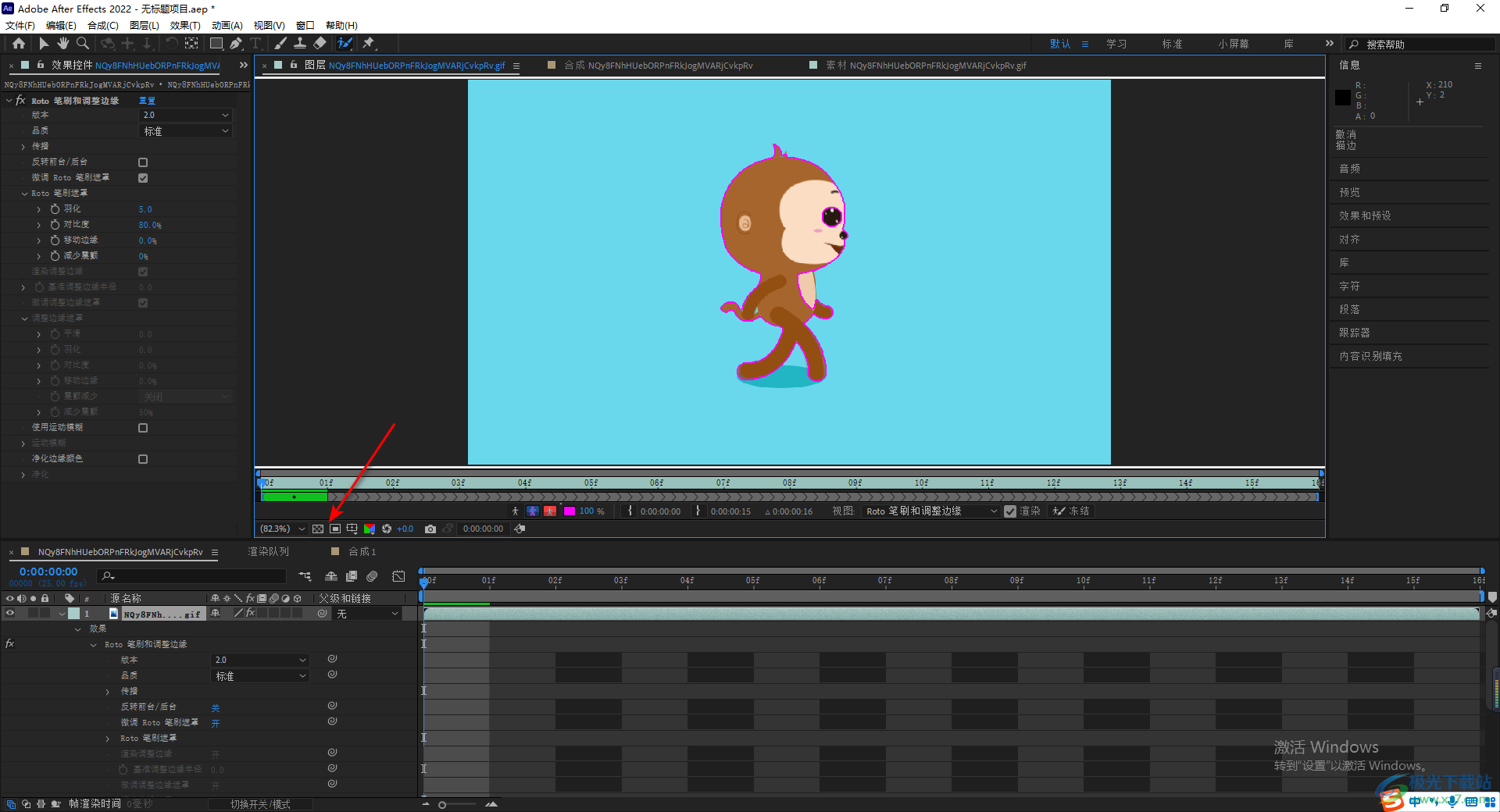Open the view mode Roto dropdown

pos(931,511)
